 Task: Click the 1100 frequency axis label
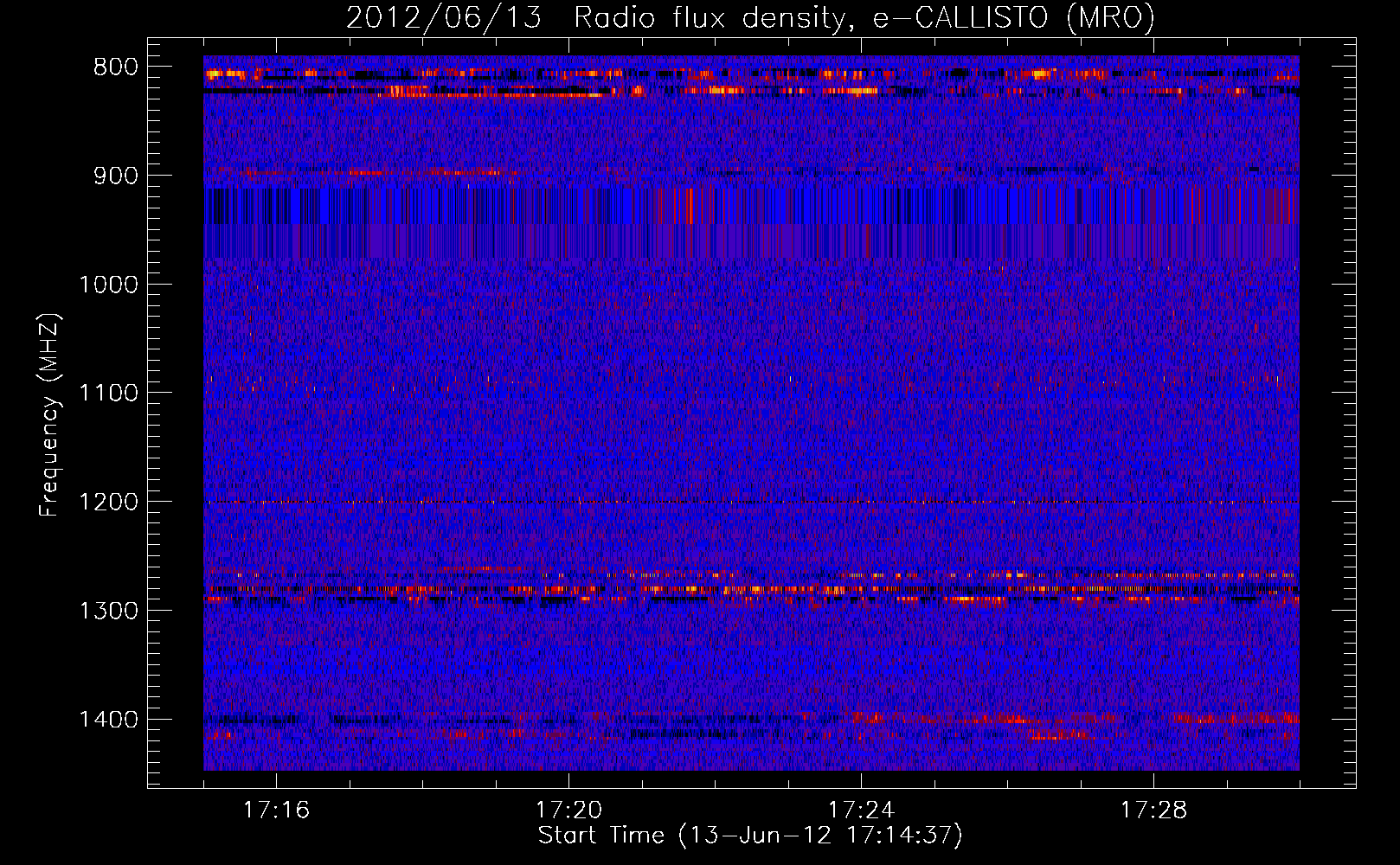pyautogui.click(x=109, y=394)
